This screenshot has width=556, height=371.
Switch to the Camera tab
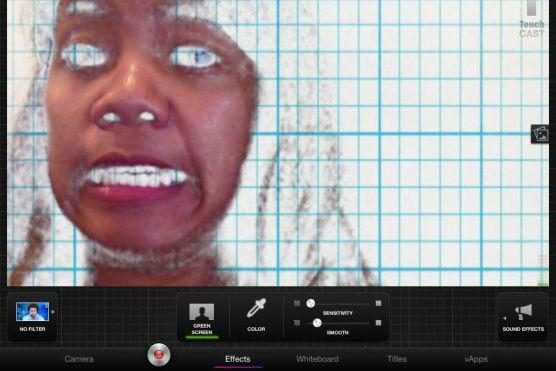coord(79,359)
